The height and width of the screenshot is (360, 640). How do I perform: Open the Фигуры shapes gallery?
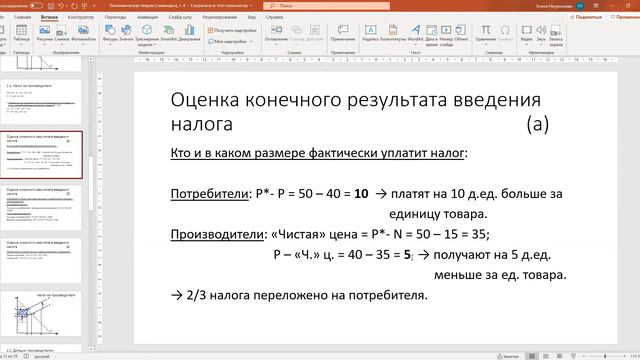110,33
